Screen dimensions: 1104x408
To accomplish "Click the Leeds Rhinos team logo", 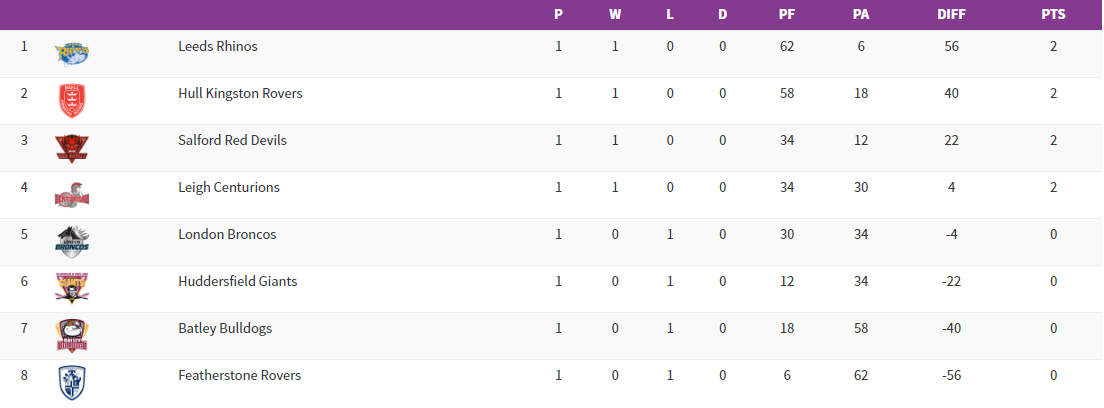I will point(73,50).
